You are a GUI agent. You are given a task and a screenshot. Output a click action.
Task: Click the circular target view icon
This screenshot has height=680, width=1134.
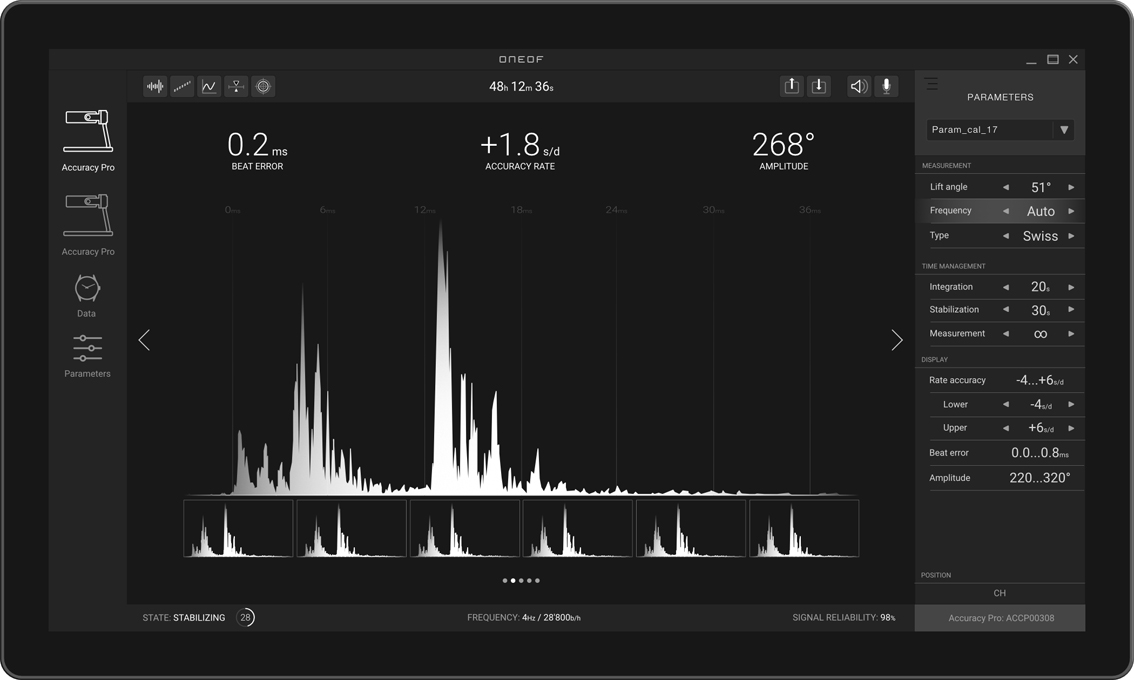(x=263, y=87)
